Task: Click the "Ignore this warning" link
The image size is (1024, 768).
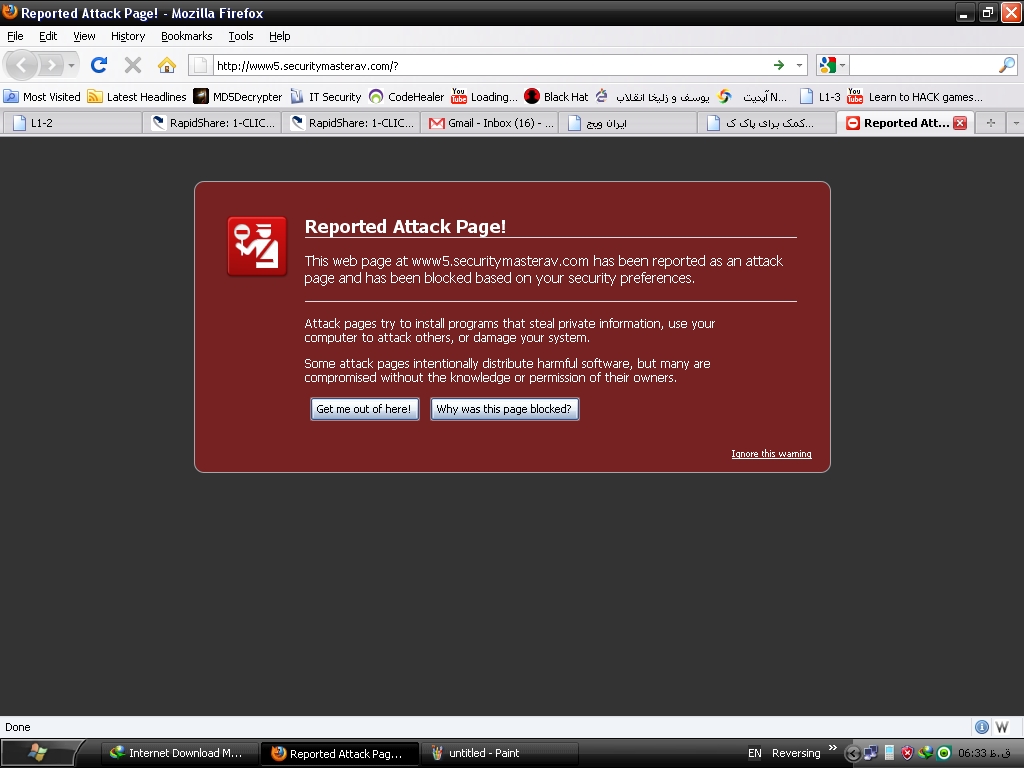Action: pyautogui.click(x=771, y=454)
